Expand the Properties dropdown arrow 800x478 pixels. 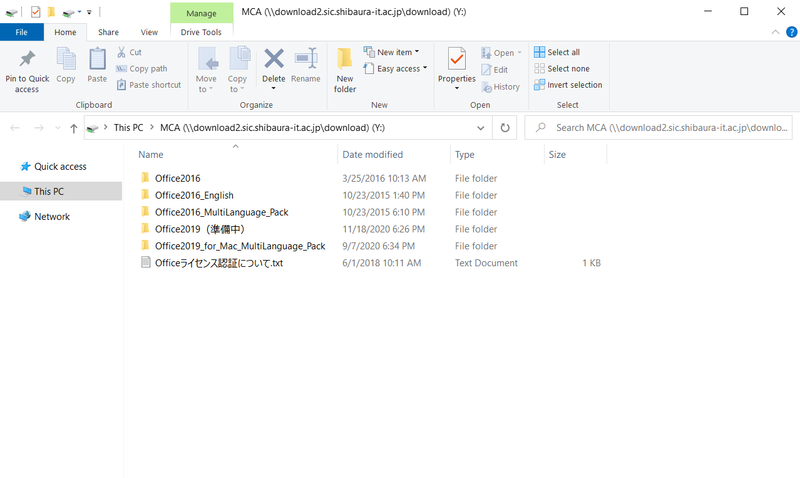(457, 89)
